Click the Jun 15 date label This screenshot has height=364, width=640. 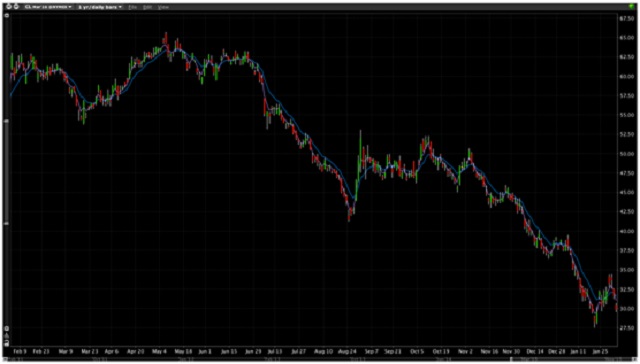pos(230,351)
